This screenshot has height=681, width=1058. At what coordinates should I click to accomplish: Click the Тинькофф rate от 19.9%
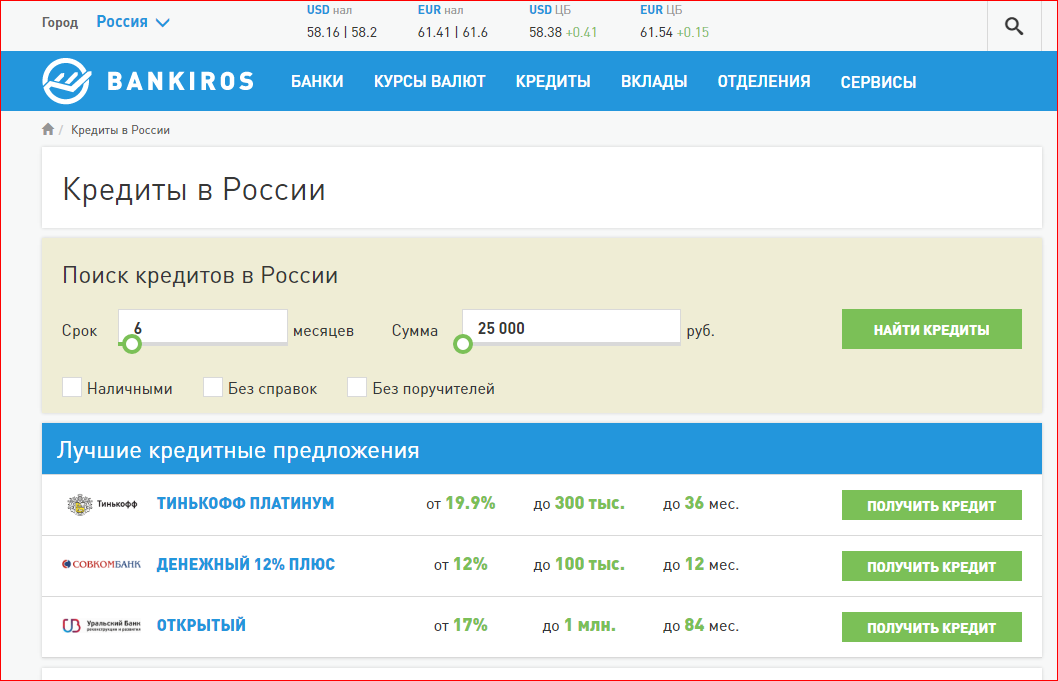point(461,503)
